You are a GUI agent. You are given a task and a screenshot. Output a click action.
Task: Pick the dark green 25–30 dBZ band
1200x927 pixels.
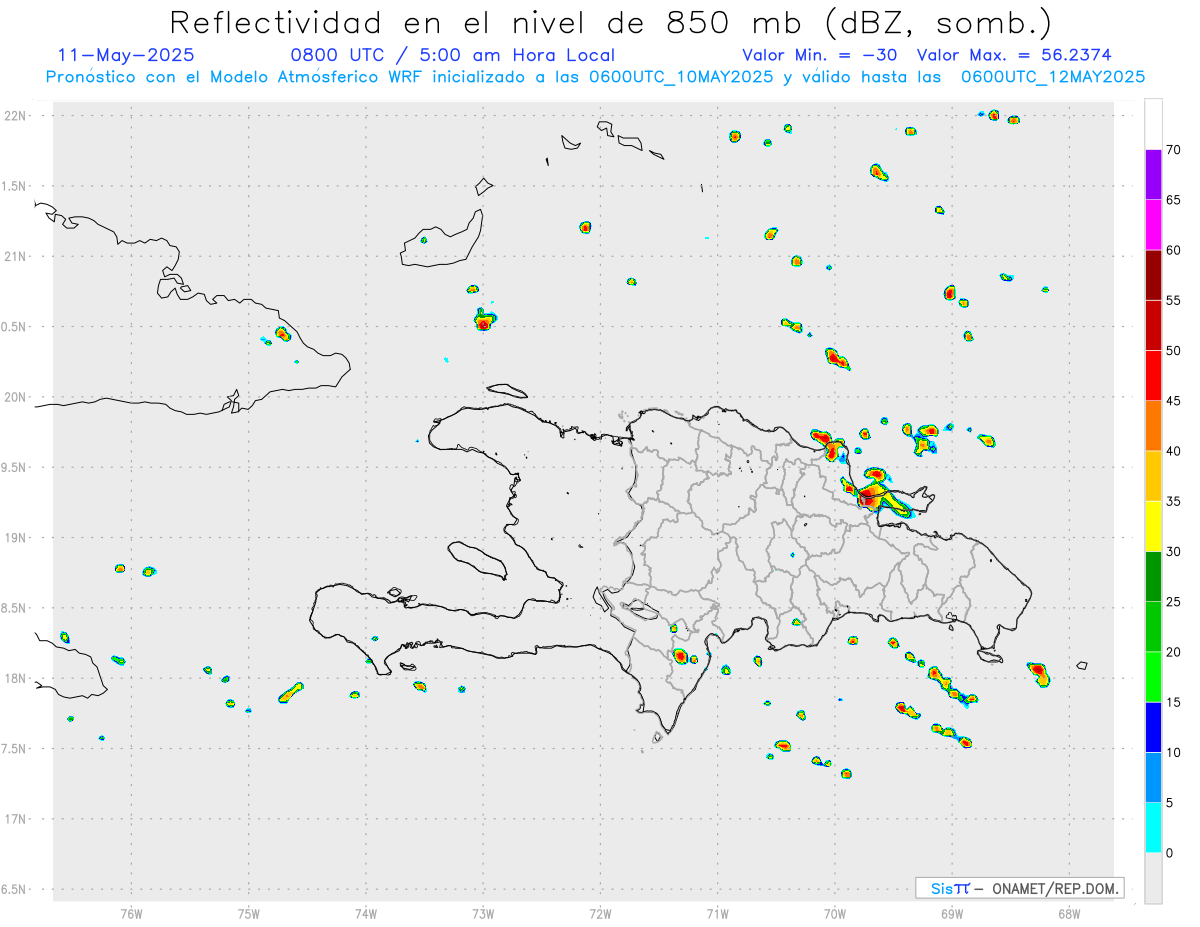pyautogui.click(x=1153, y=577)
